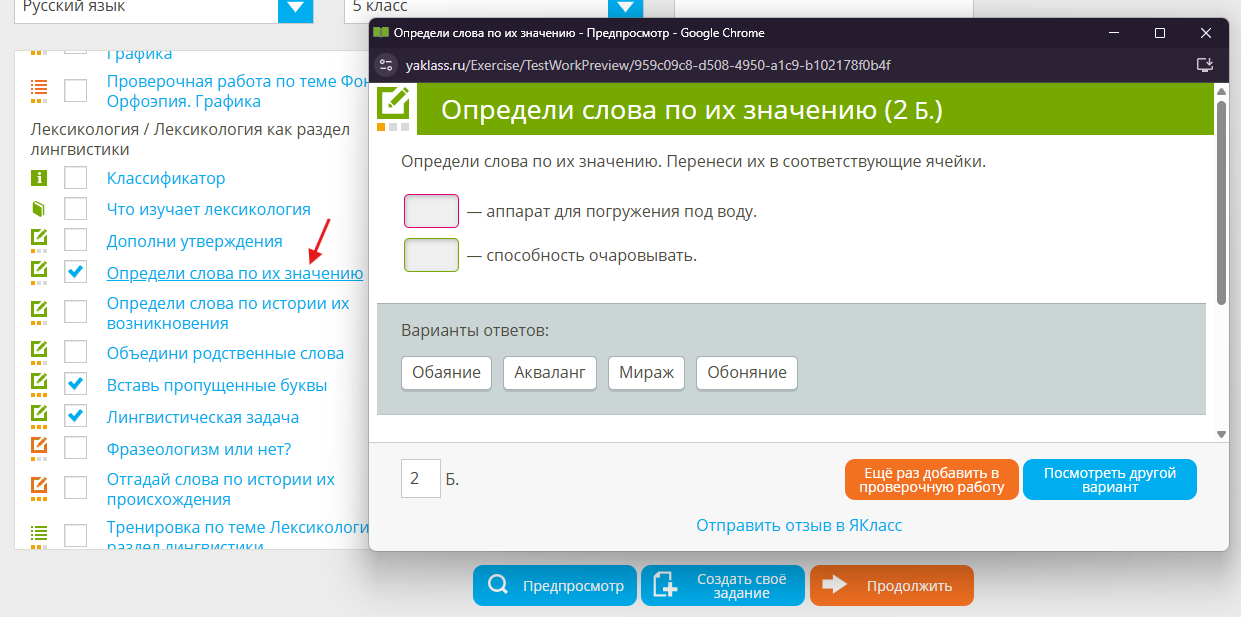Image resolution: width=1241 pixels, height=617 pixels.
Task: Click the install app icon in Chrome address bar
Action: click(x=1205, y=65)
